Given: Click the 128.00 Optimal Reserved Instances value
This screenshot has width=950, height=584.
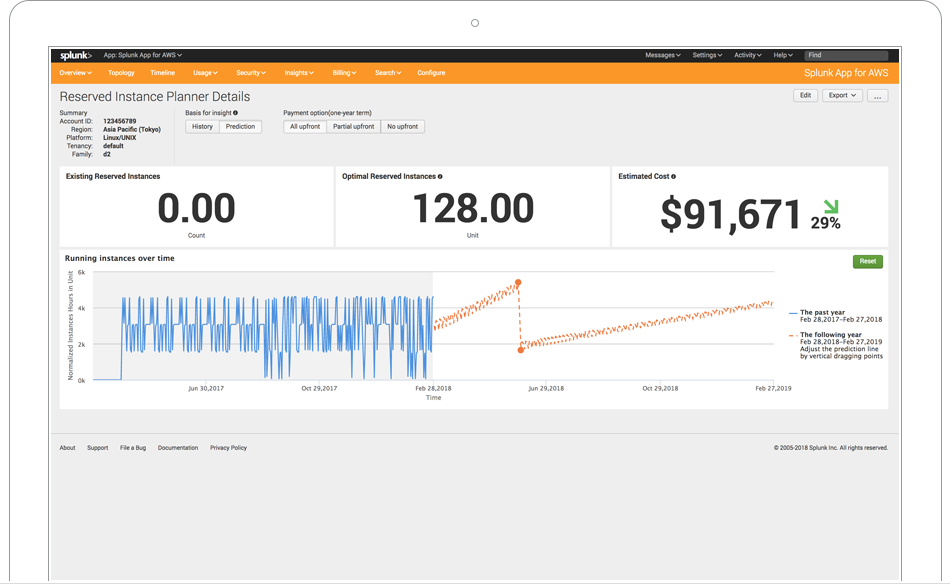Looking at the screenshot, I should tap(473, 208).
